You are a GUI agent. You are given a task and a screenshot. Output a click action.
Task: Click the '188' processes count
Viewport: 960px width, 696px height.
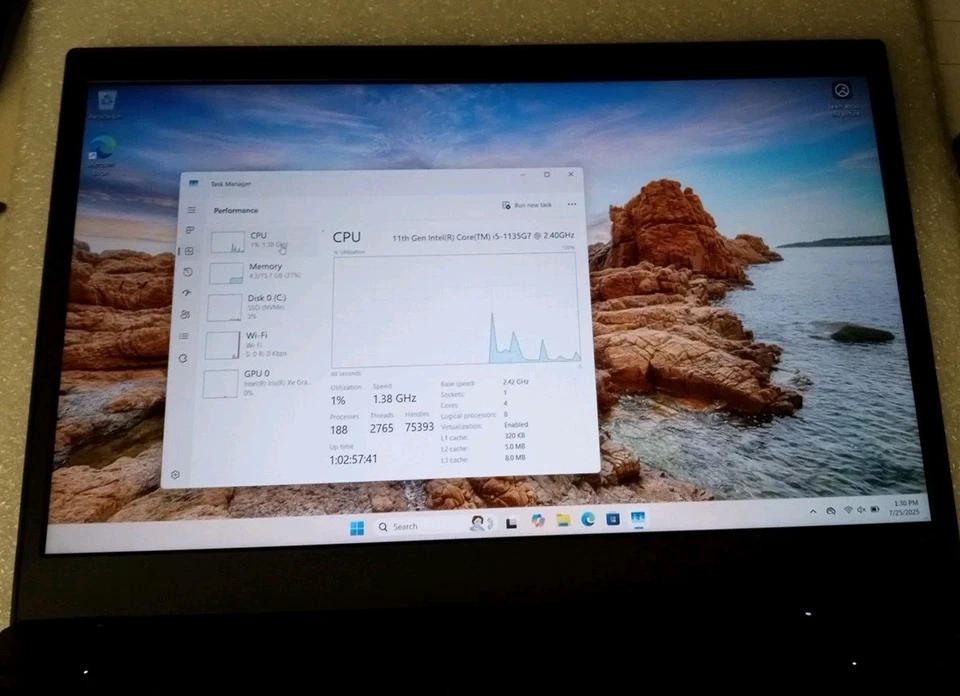click(x=339, y=430)
